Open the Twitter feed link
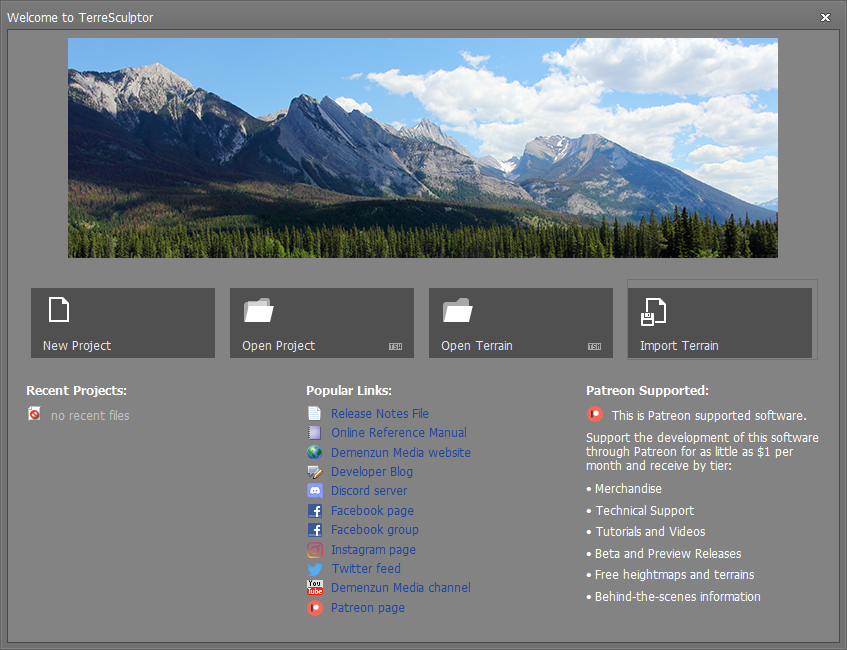This screenshot has height=650, width=847. (x=366, y=568)
